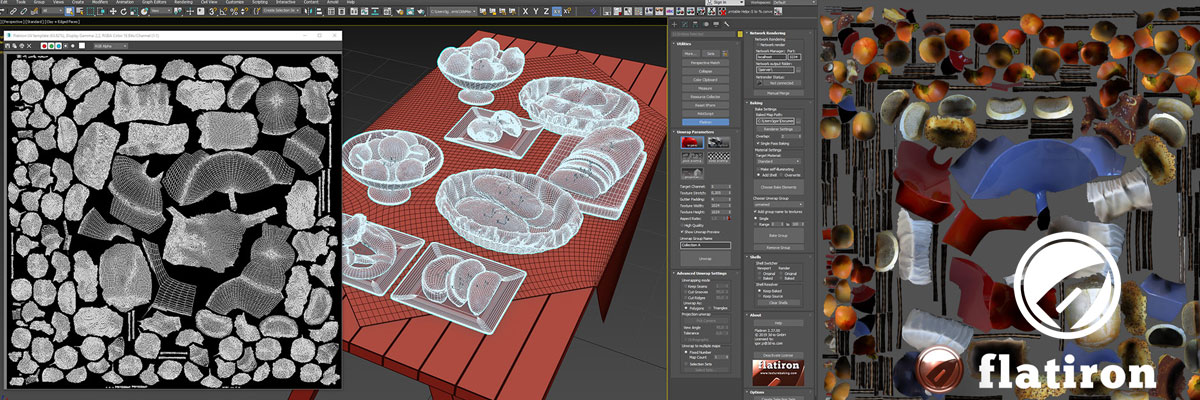This screenshot has width=1200, height=400.
Task: Open RGB Alpha dropdown in UV Template window
Action: click(x=110, y=46)
